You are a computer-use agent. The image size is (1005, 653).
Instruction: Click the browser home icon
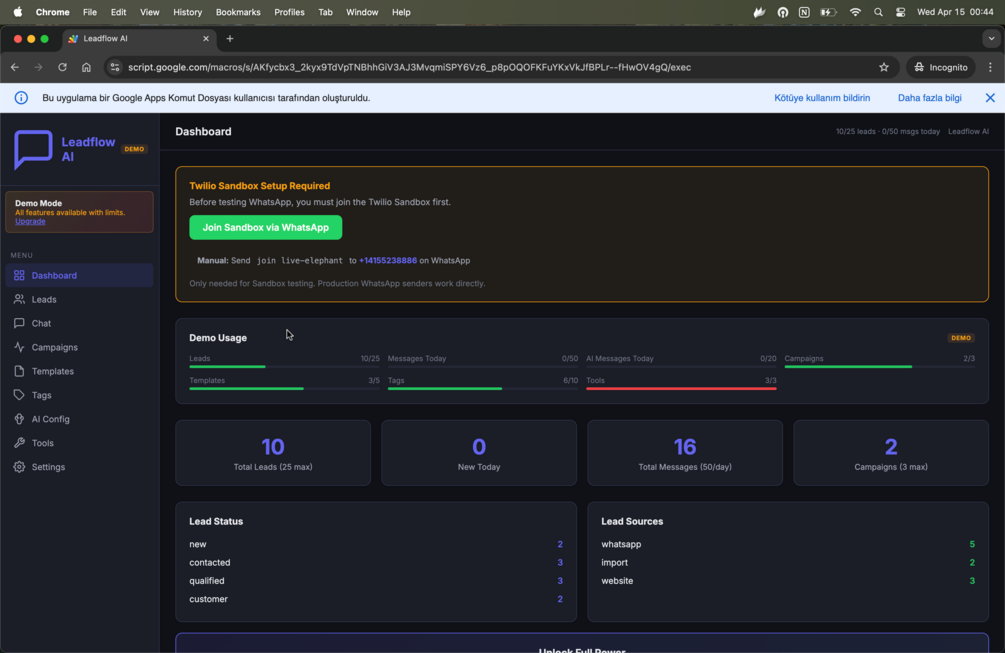86,67
